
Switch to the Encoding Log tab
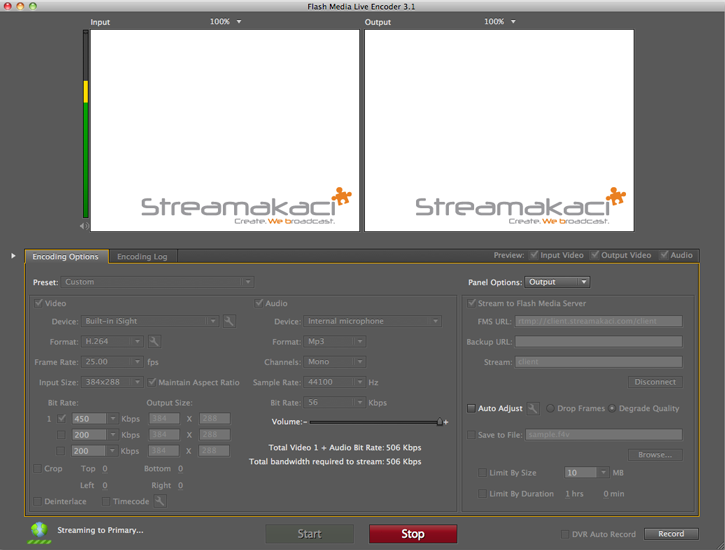142,257
